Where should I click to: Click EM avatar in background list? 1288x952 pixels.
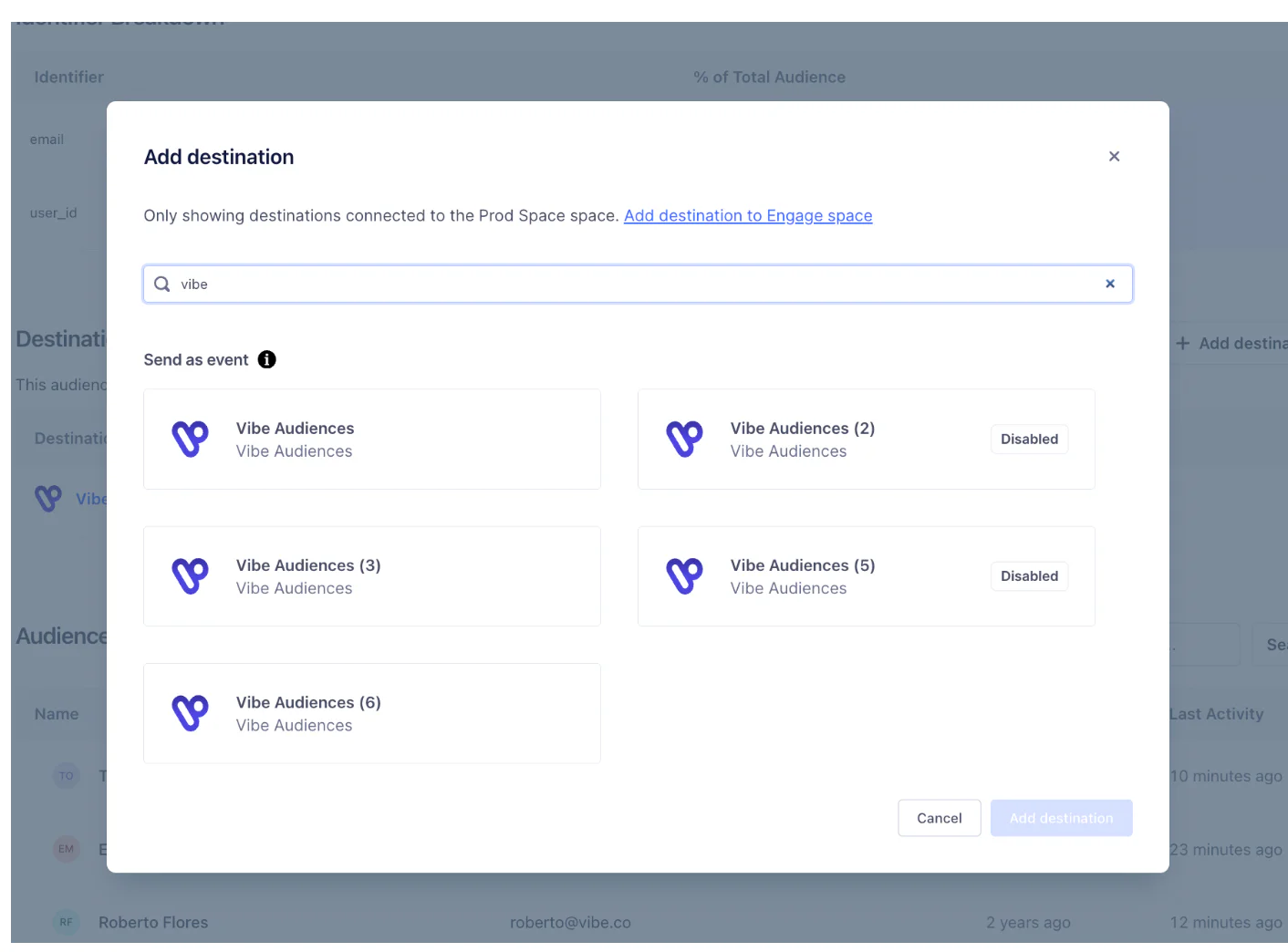[67, 849]
